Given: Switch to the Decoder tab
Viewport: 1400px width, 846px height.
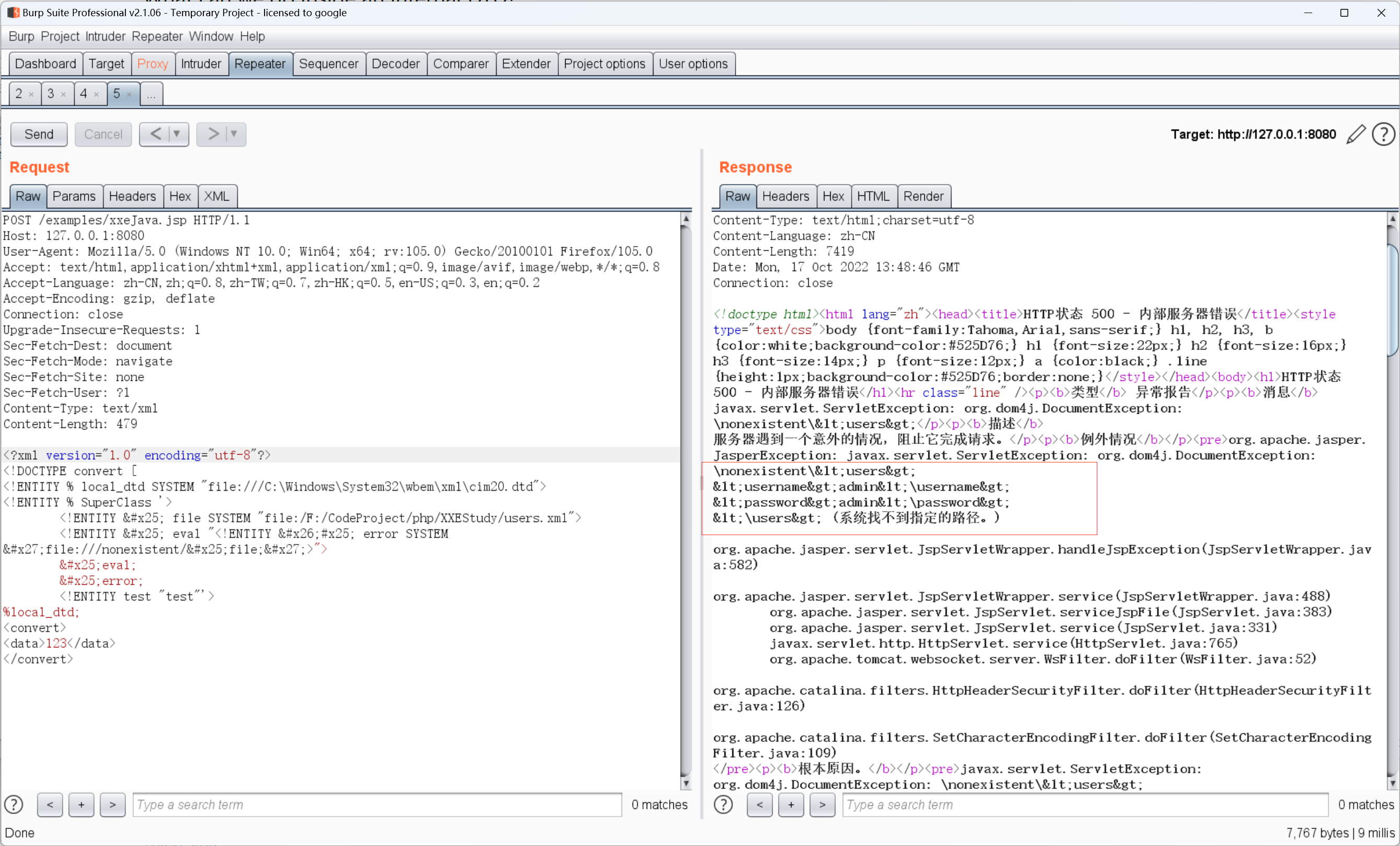Looking at the screenshot, I should click(395, 64).
